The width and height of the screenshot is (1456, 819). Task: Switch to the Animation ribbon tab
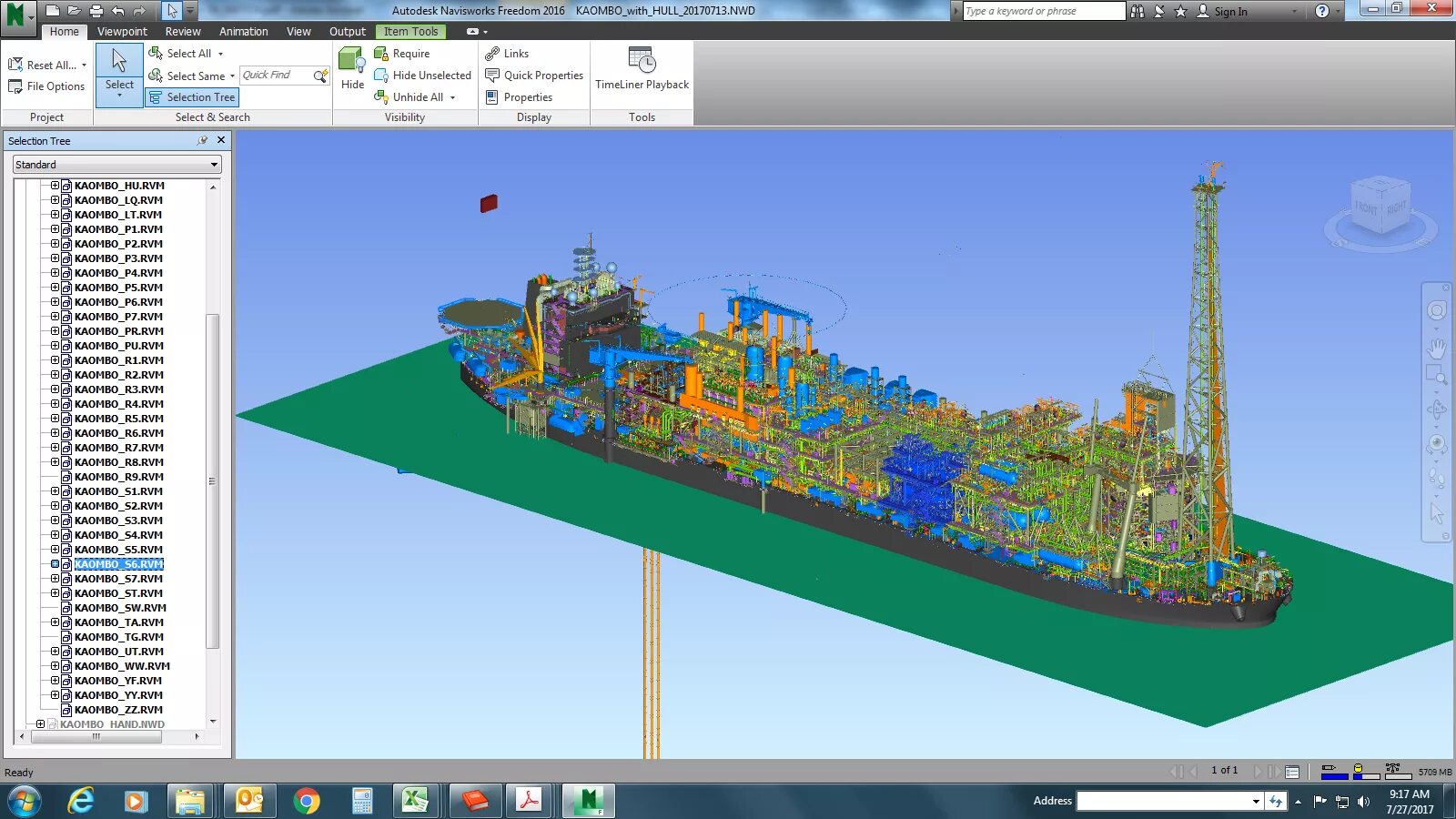click(244, 32)
